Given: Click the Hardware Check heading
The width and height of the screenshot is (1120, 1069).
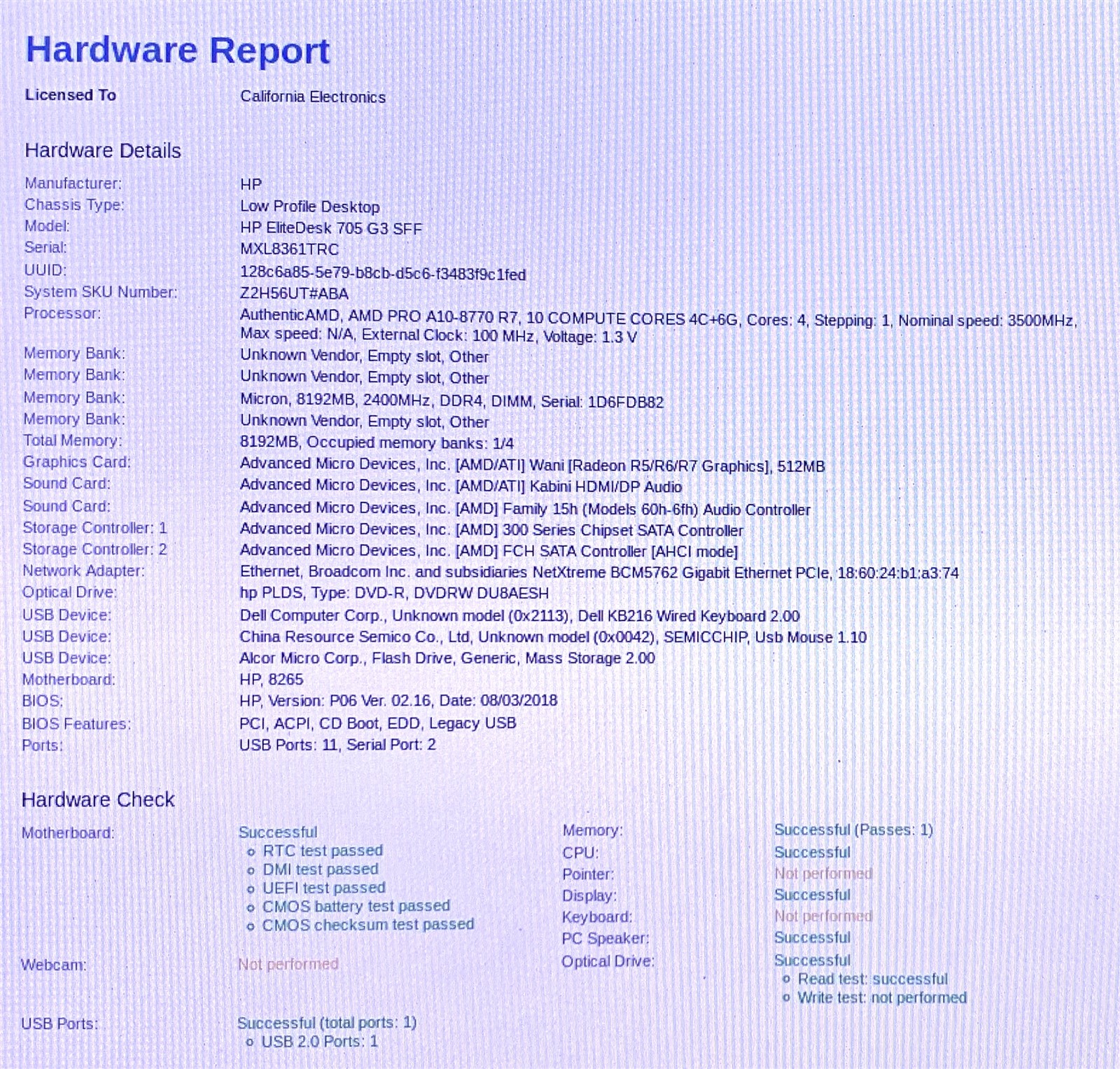Looking at the screenshot, I should coord(98,799).
